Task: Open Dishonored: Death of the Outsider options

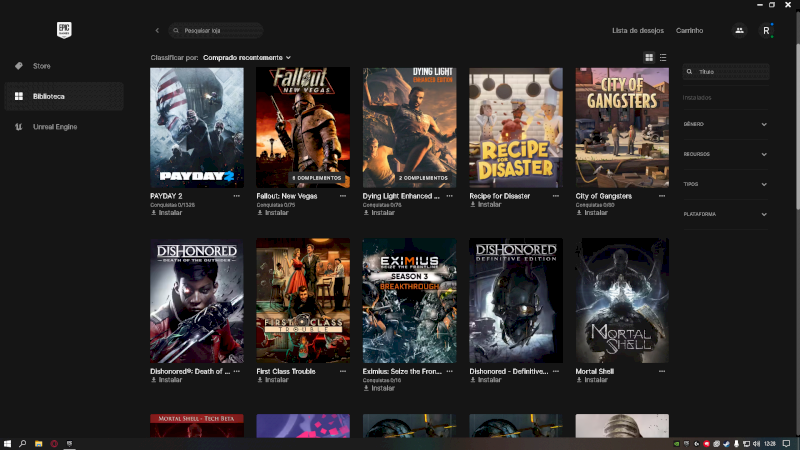Action: tap(237, 371)
